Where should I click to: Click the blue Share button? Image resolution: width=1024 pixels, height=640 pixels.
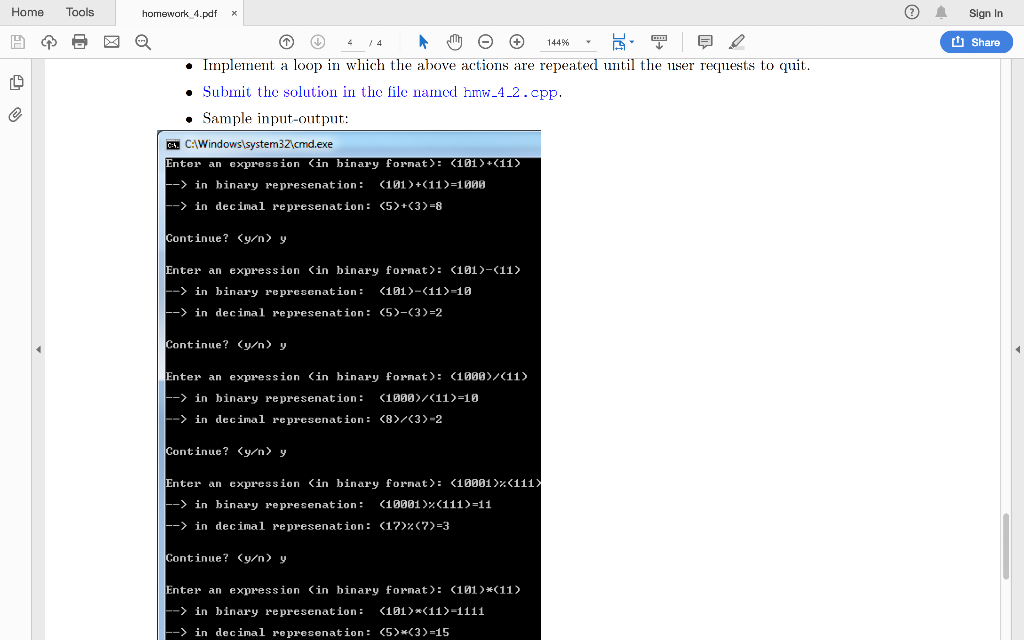tap(976, 42)
